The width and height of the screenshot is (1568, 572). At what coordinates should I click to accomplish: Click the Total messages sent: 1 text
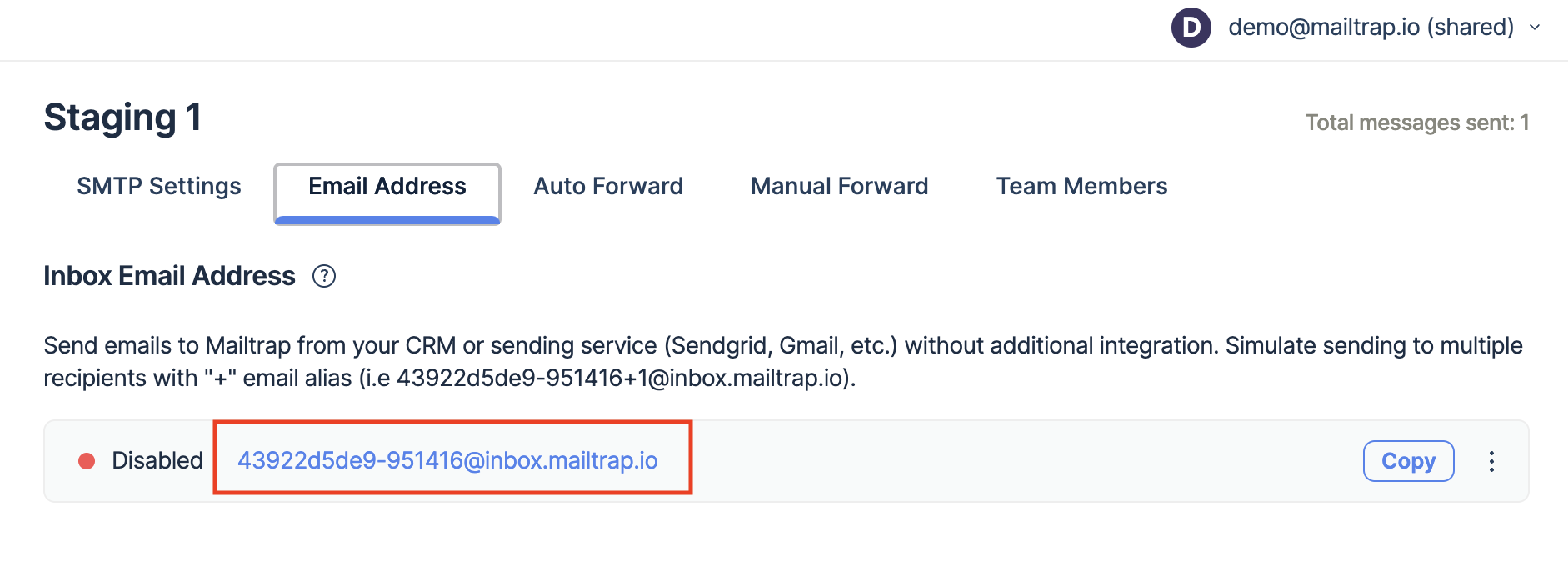pos(1417,123)
